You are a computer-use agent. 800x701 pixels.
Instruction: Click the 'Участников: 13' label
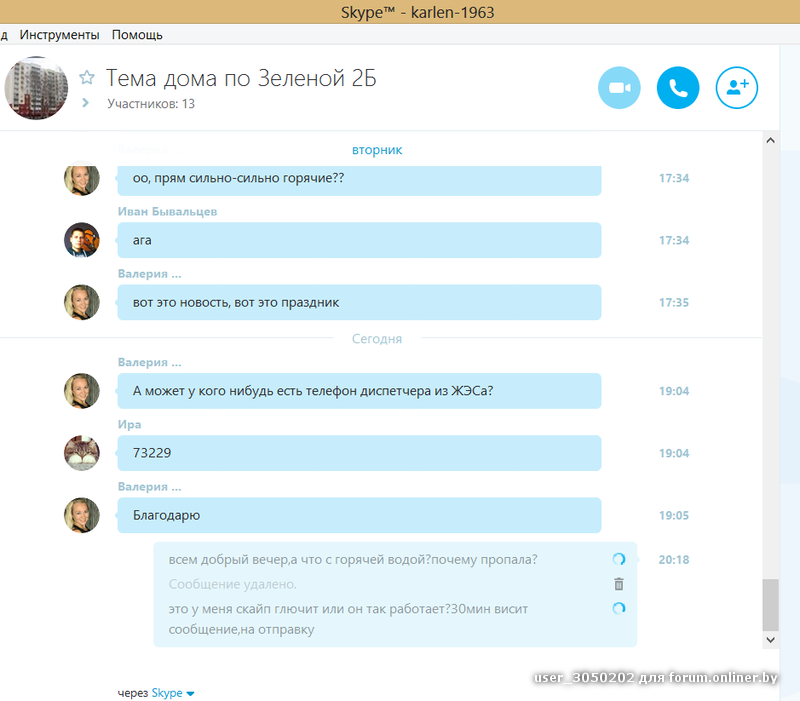pos(151,104)
